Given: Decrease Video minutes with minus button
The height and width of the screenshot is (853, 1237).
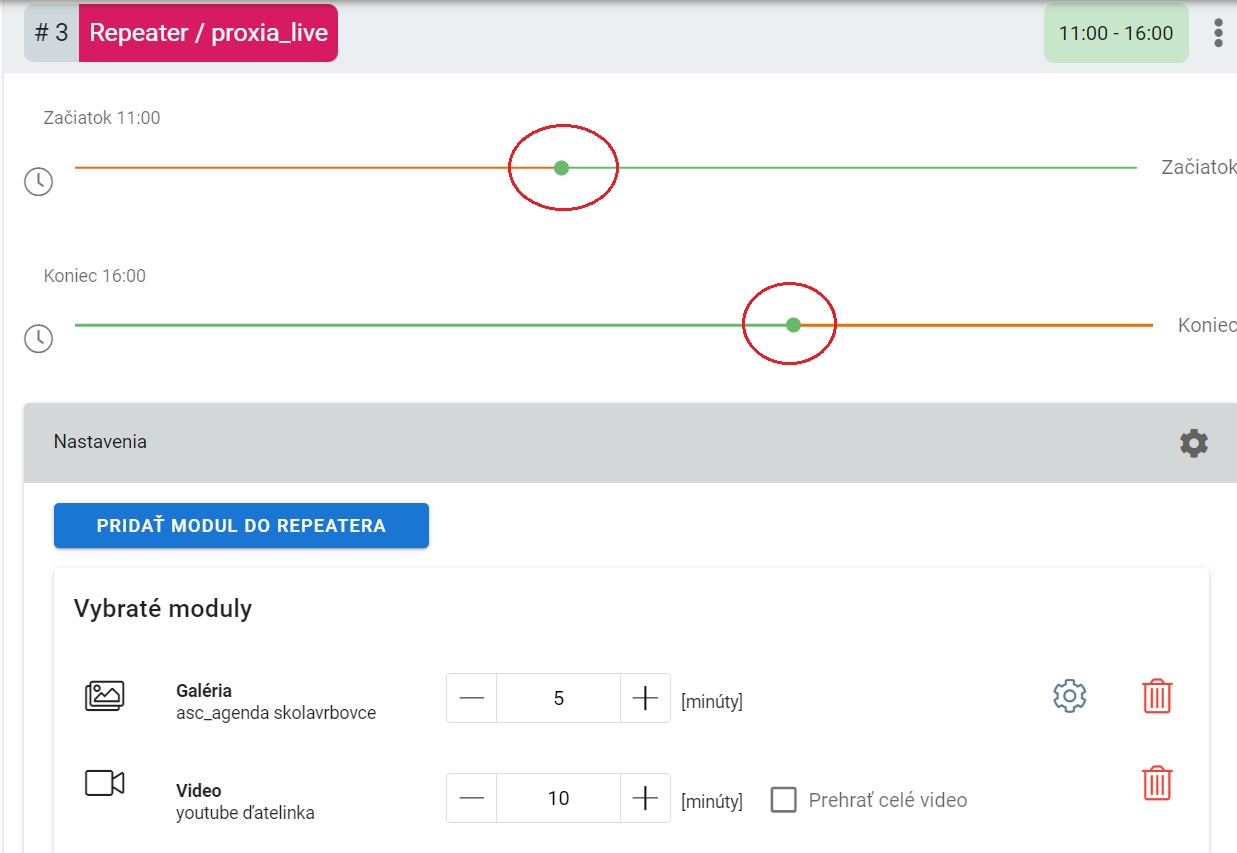Looking at the screenshot, I should (472, 798).
